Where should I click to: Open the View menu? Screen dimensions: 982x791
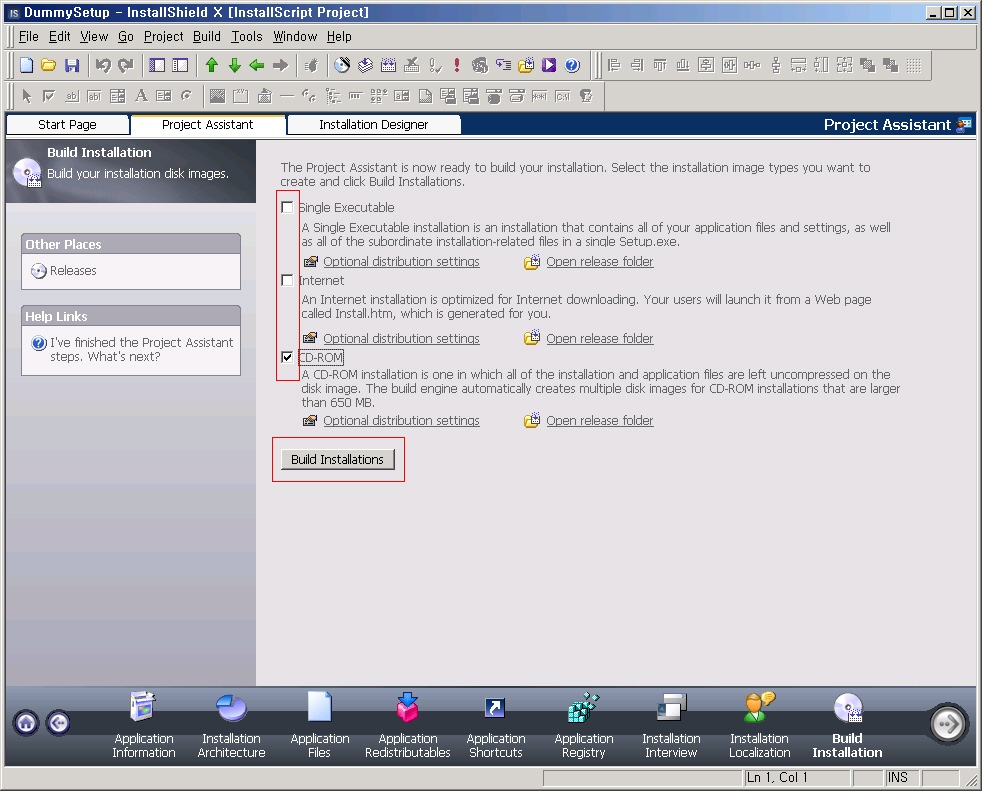coord(94,36)
